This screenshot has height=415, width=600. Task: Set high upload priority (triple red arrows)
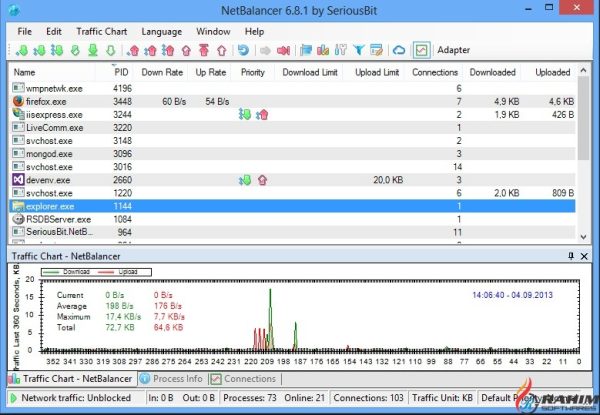tap(168, 50)
